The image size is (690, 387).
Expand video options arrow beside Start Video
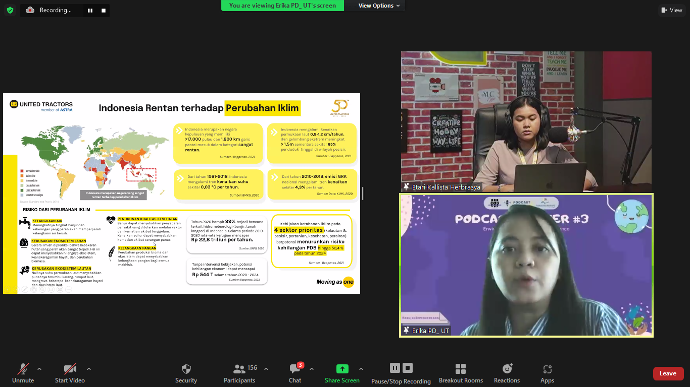pyautogui.click(x=89, y=369)
